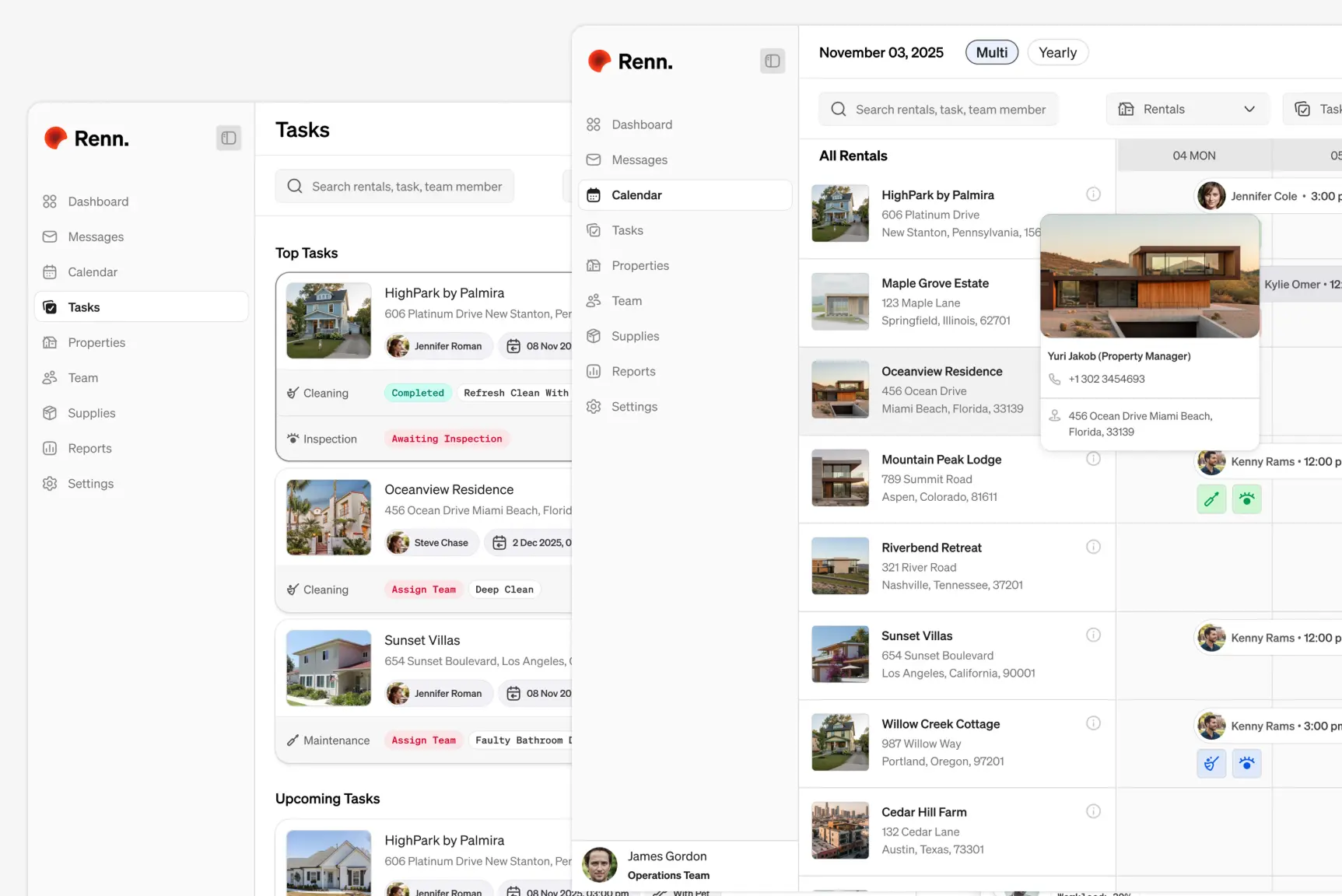This screenshot has width=1342, height=896.
Task: Switch to the Multi calendar view
Action: tap(991, 52)
